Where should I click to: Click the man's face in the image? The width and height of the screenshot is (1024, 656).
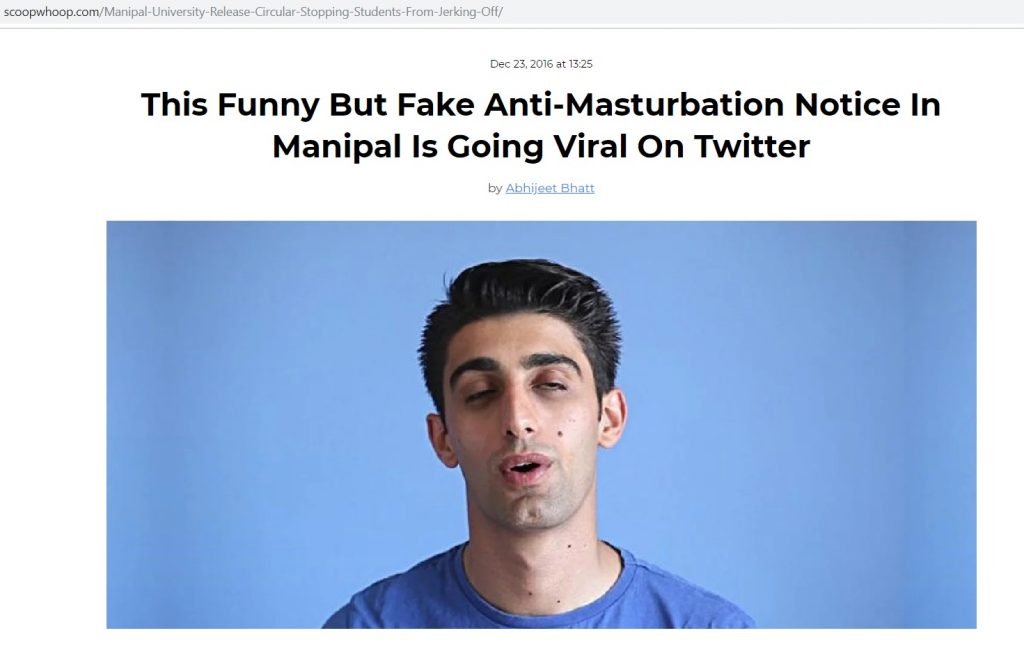pos(532,425)
